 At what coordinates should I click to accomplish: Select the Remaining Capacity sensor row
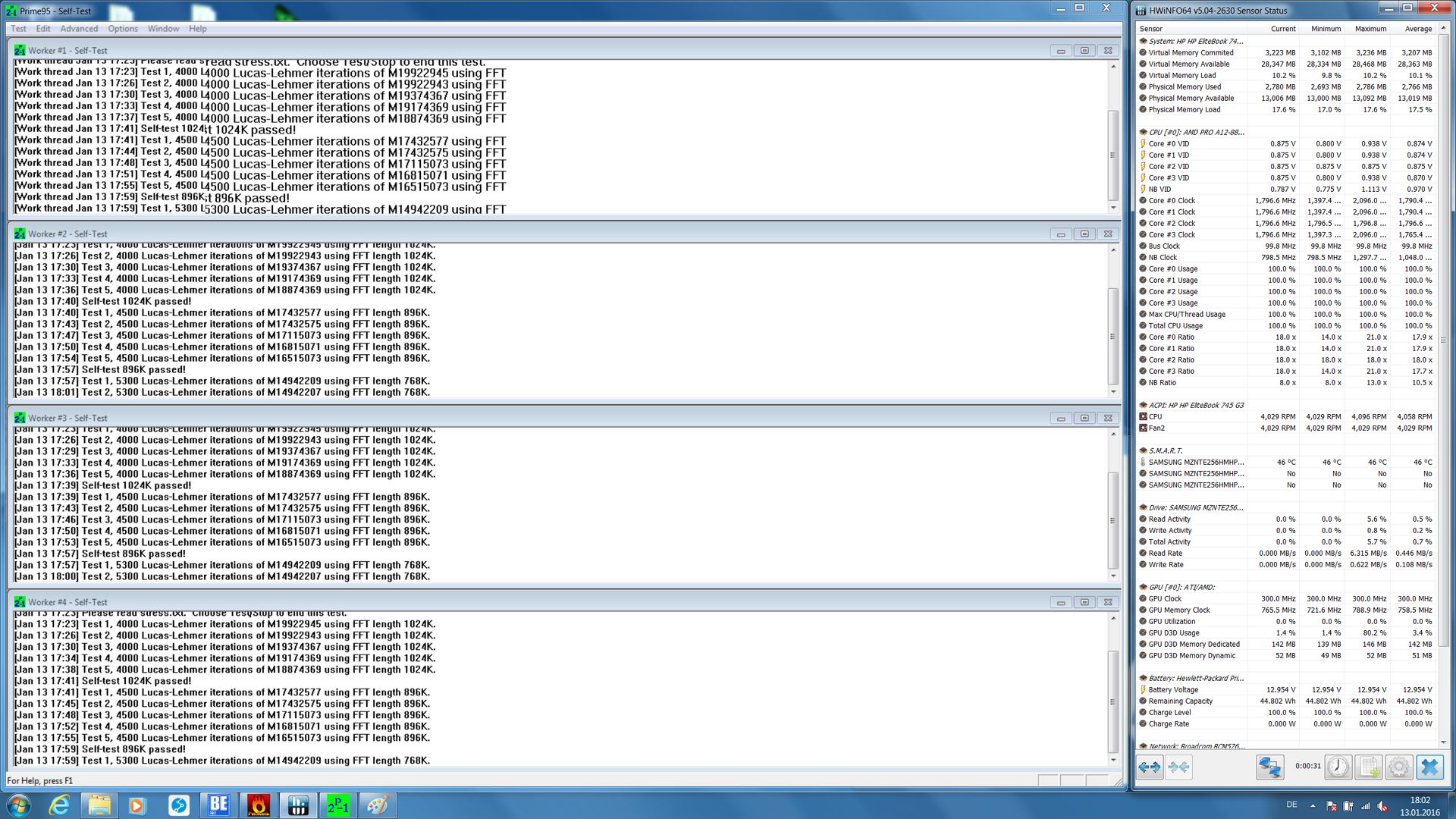pyautogui.click(x=1285, y=701)
